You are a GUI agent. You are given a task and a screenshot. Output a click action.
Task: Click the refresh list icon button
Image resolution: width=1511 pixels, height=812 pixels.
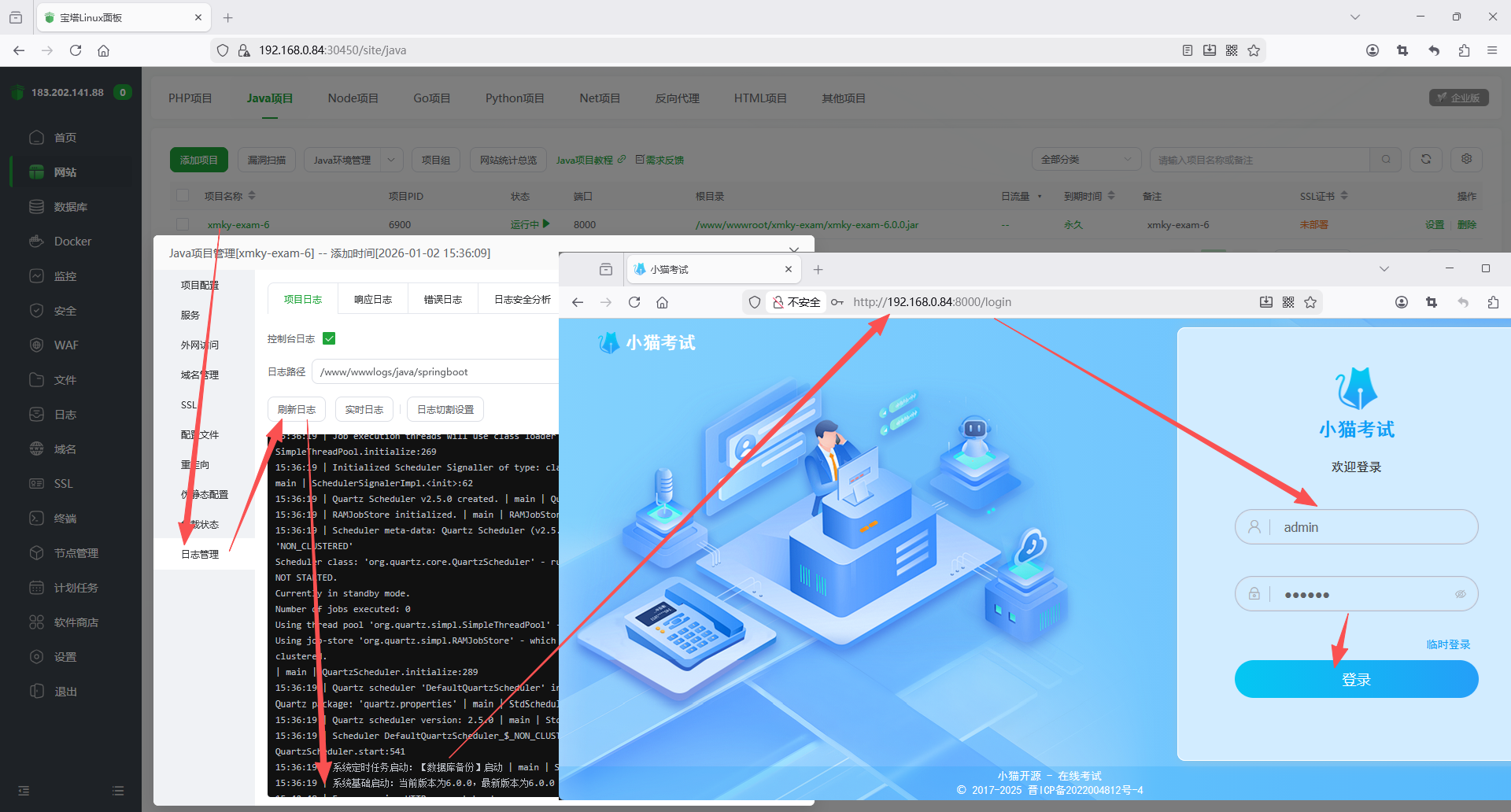(x=1425, y=160)
